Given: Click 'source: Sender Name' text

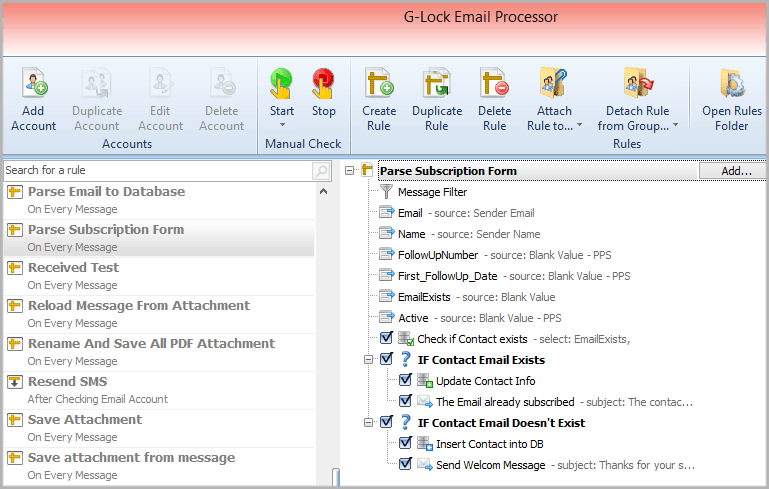Looking at the screenshot, I should coord(488,234).
